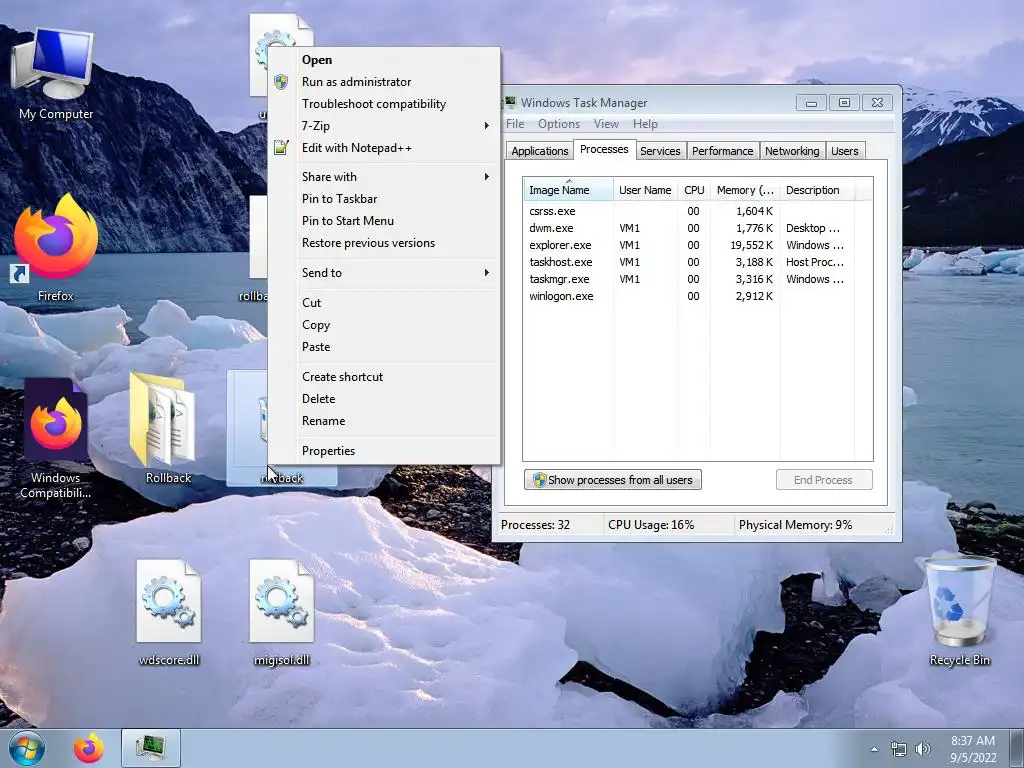
Task: Click the Notepad++ icon in context menu
Action: pos(281,148)
